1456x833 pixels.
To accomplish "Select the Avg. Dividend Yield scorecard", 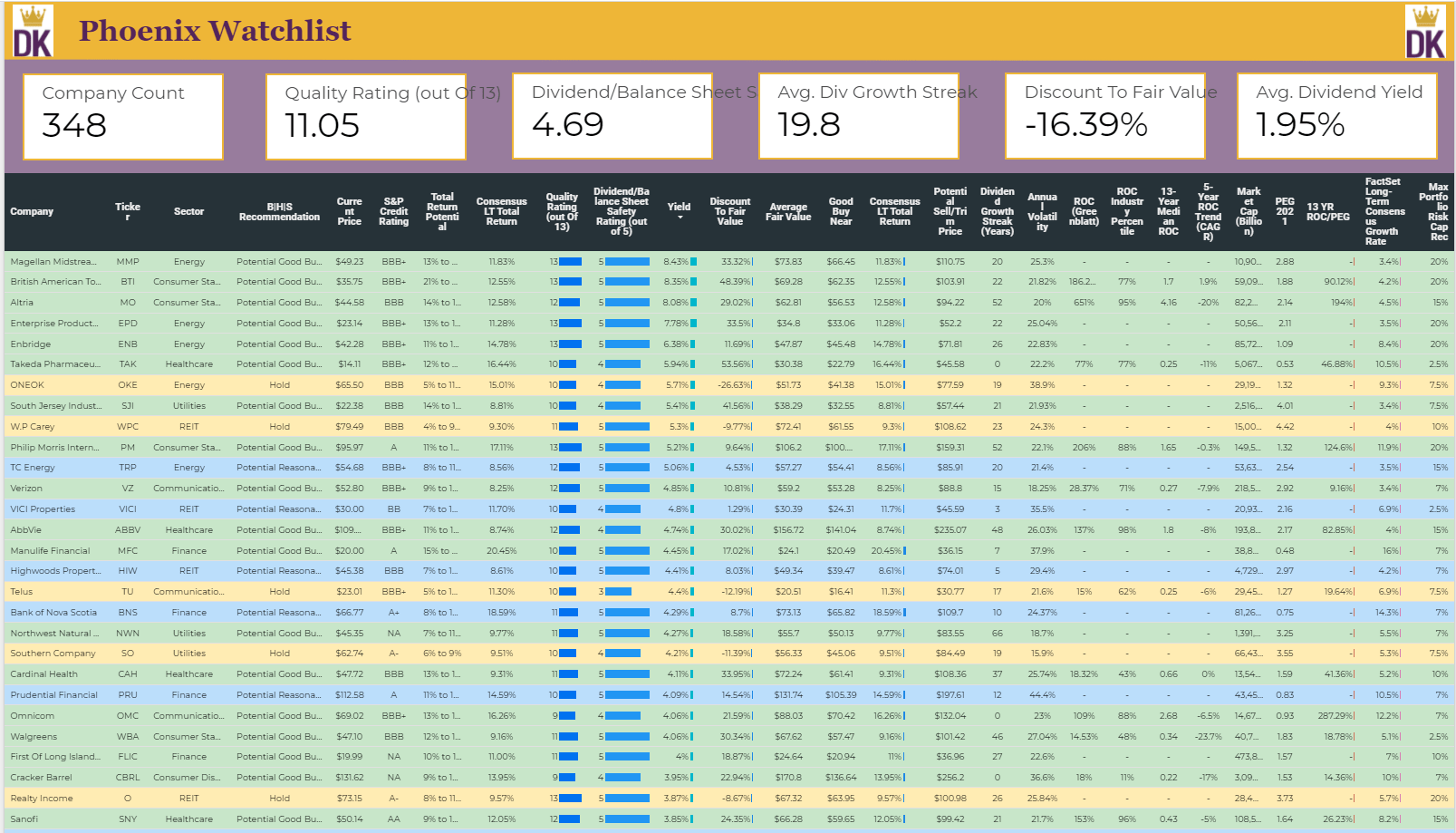I will (1337, 115).
